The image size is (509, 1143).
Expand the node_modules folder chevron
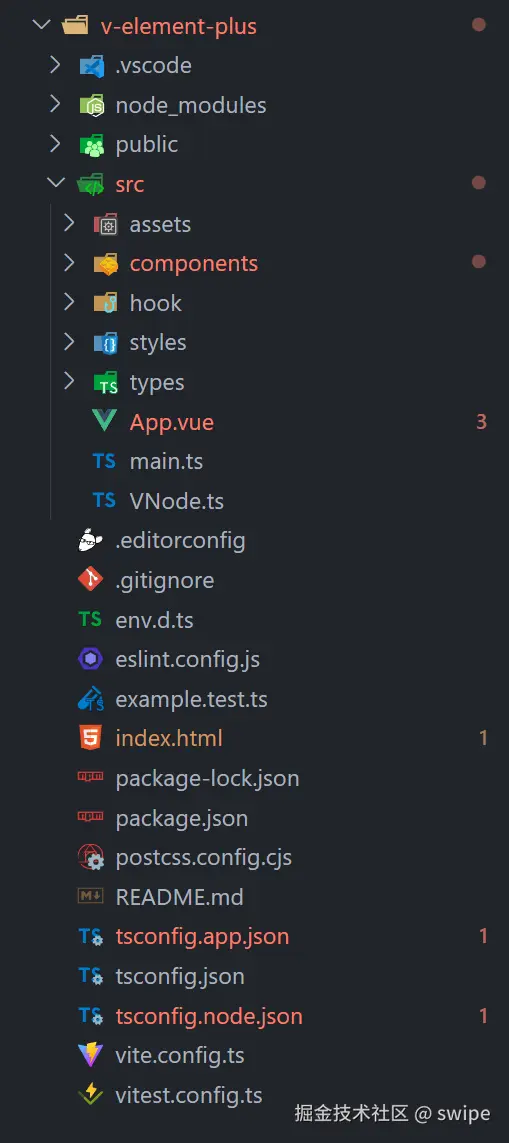click(55, 104)
